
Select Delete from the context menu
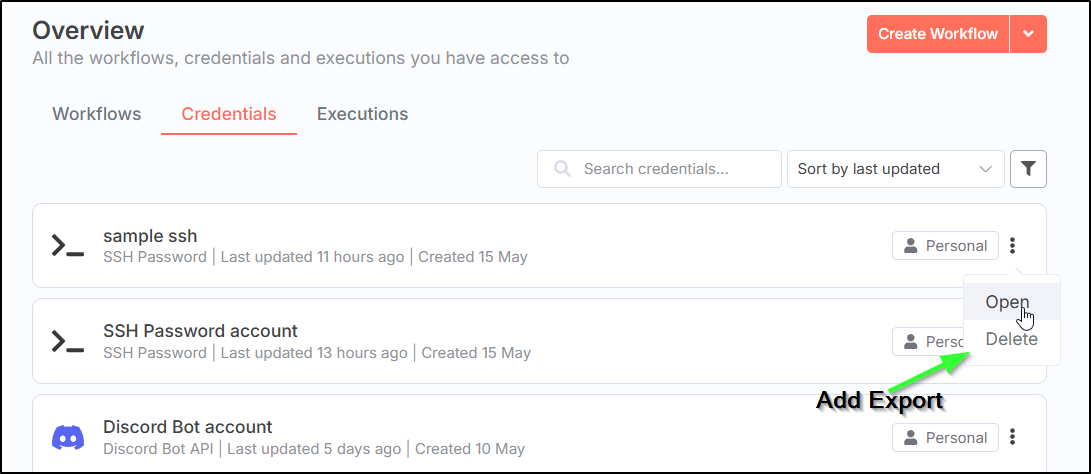(x=1011, y=339)
